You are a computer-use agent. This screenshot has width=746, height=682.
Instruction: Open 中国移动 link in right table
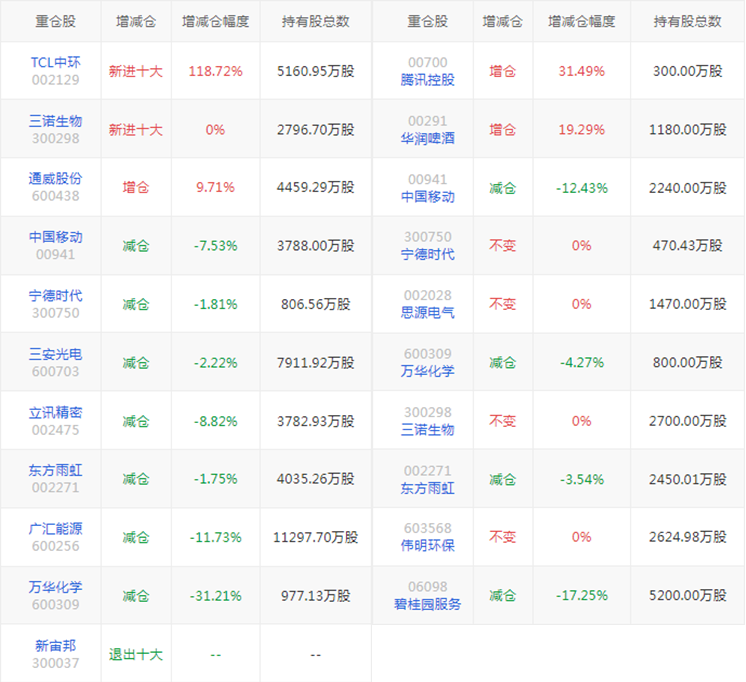(428, 197)
